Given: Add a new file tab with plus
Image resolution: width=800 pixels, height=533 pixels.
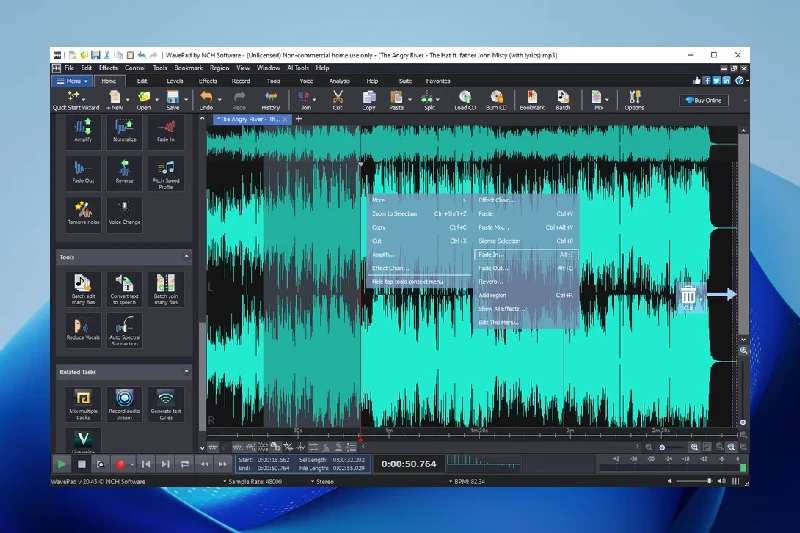Looking at the screenshot, I should click(x=299, y=119).
